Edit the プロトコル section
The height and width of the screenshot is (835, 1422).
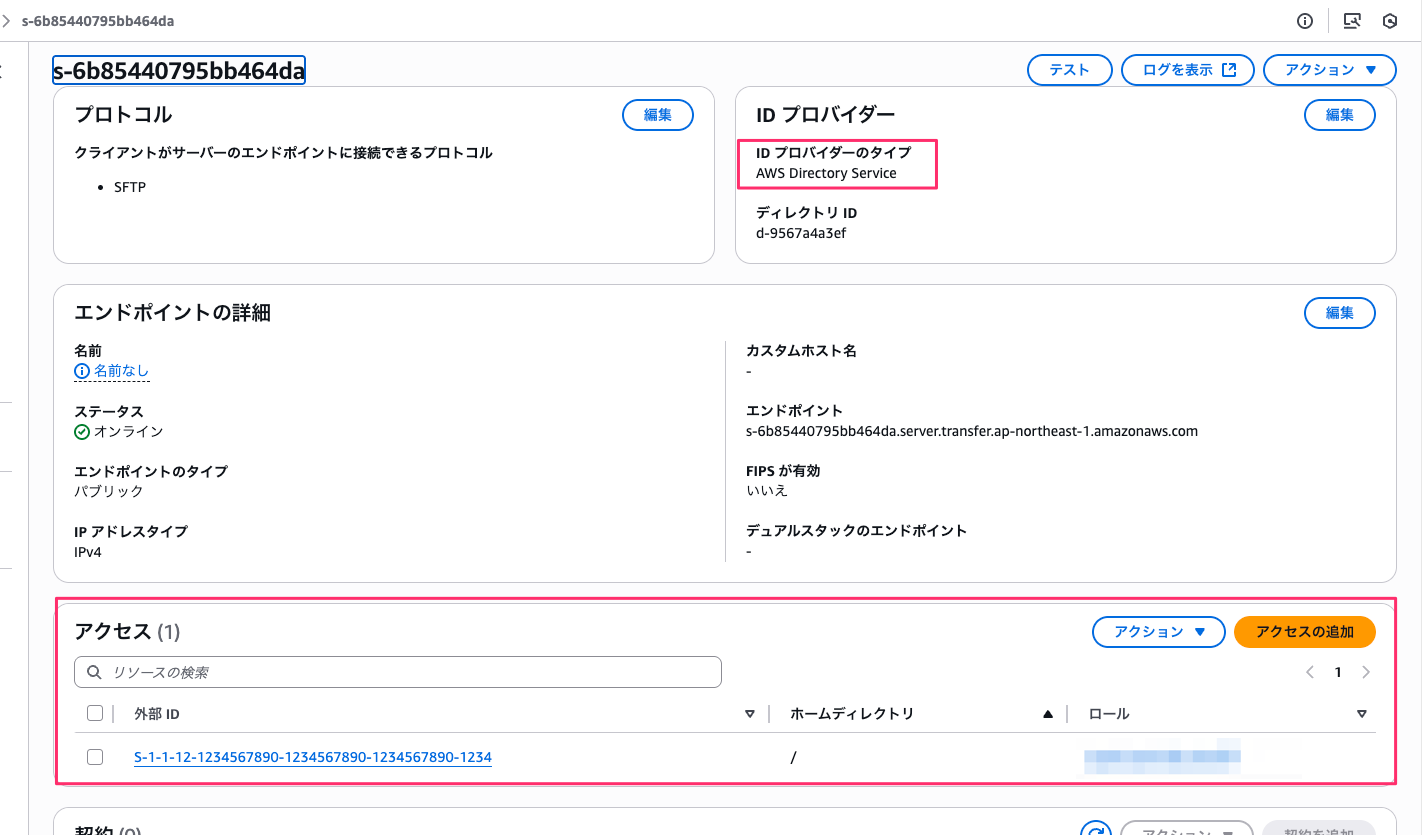[657, 115]
